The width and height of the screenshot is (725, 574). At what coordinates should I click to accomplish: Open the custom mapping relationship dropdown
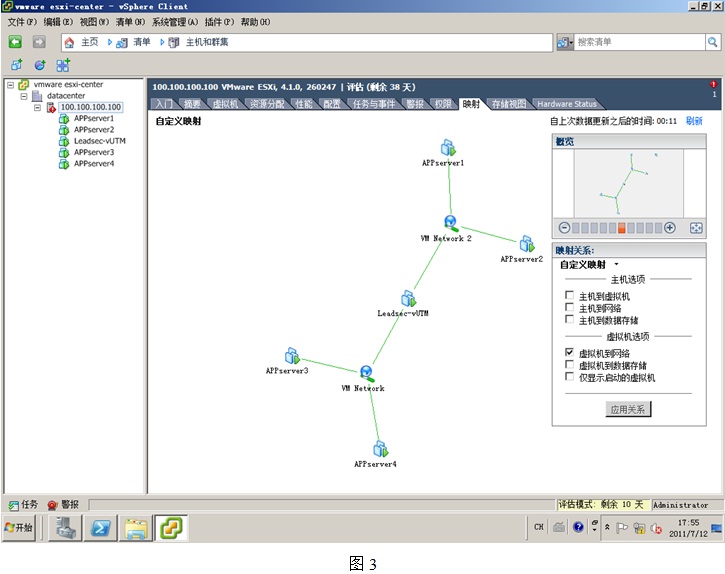pyautogui.click(x=616, y=264)
